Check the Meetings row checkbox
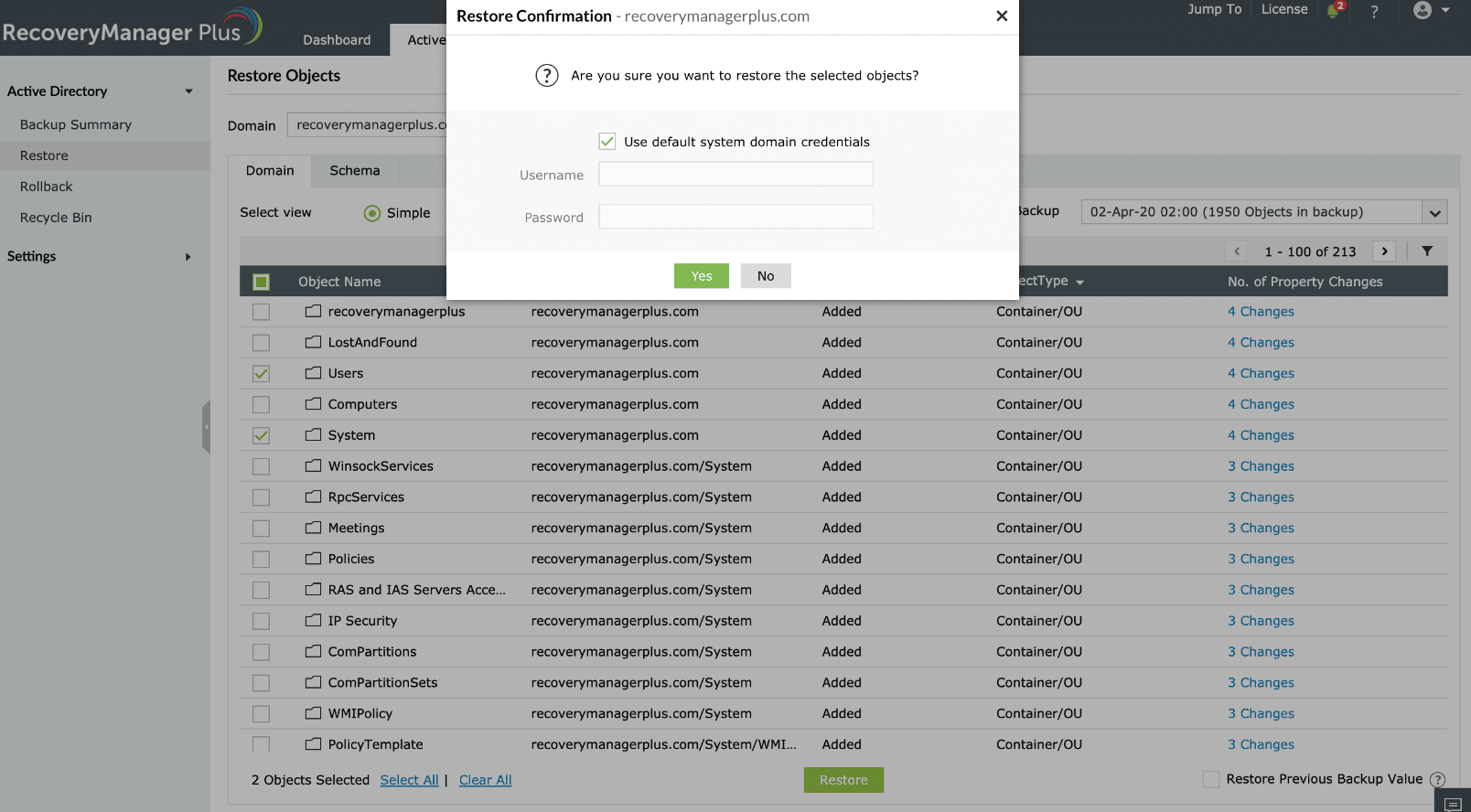Screen dimensions: 1471x812 [x=261, y=529]
